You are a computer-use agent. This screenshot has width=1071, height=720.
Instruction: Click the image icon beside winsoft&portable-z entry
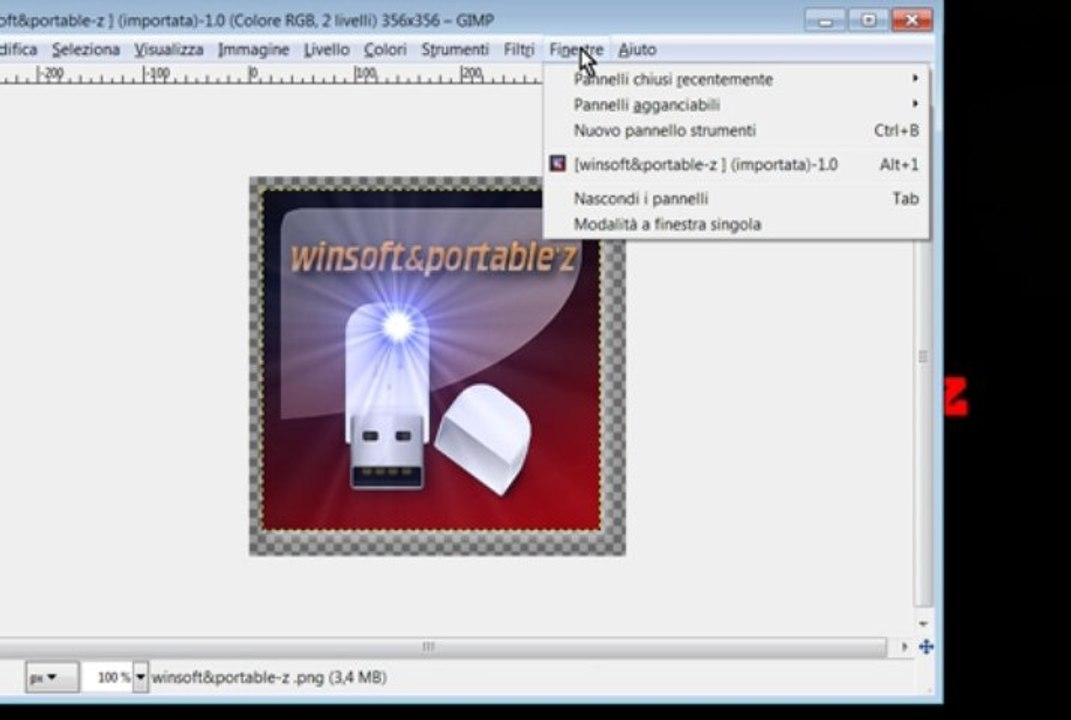tap(558, 163)
